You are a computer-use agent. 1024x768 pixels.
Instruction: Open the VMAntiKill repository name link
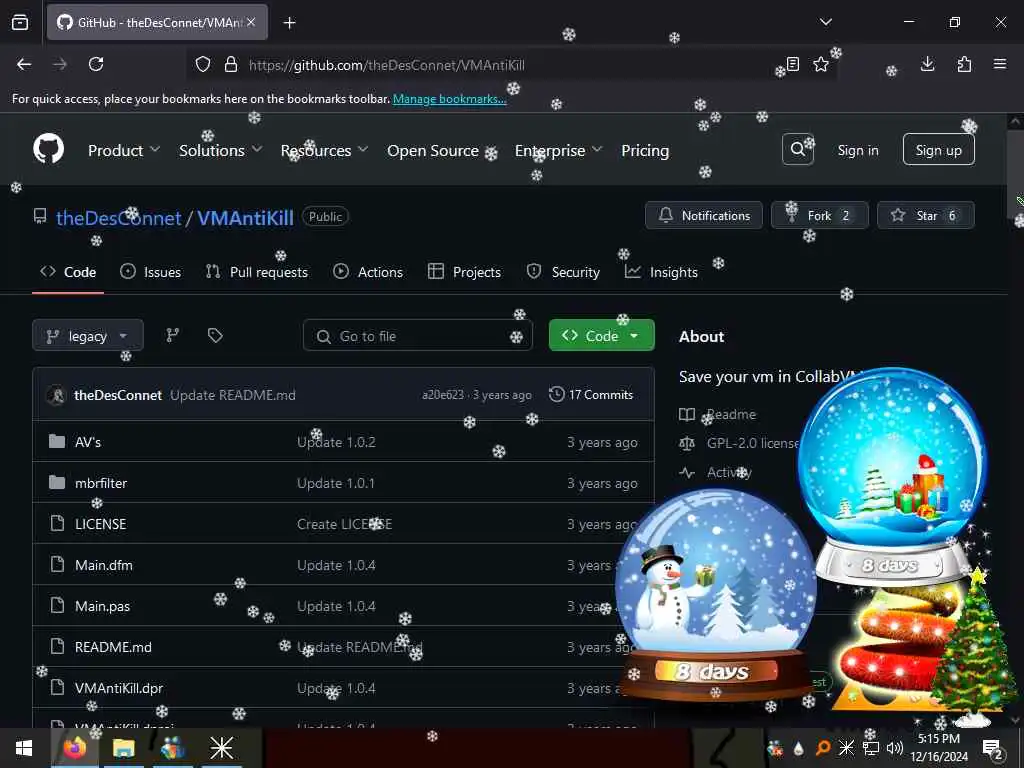point(246,218)
